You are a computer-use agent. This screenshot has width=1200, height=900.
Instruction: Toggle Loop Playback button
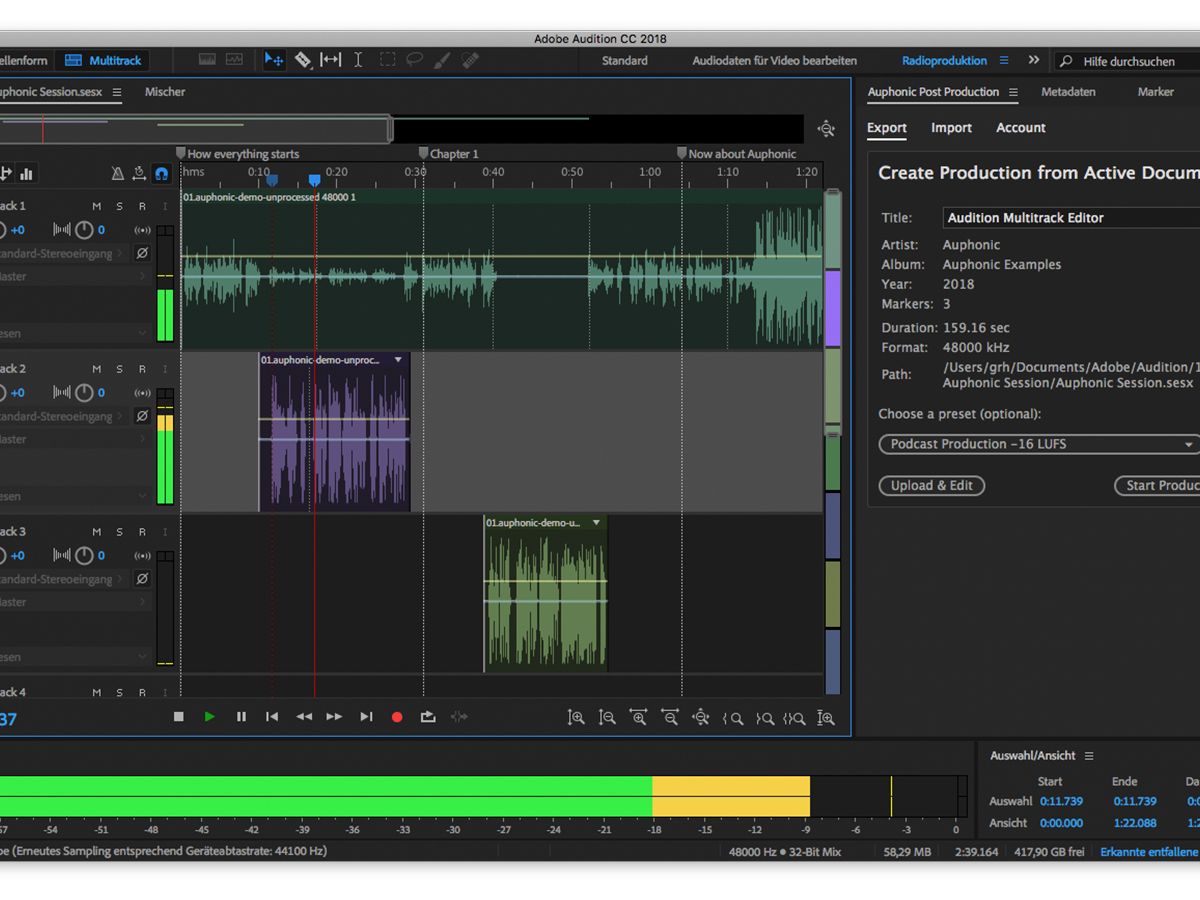tap(428, 717)
